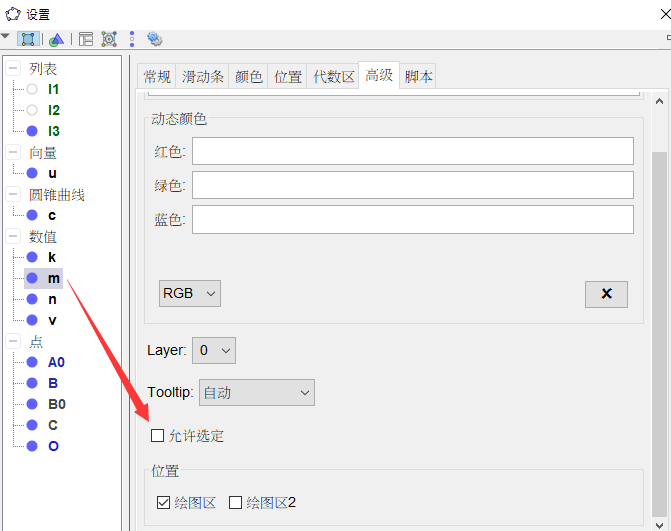Select point C in the tree
The width and height of the screenshot is (671, 531).
coord(53,425)
